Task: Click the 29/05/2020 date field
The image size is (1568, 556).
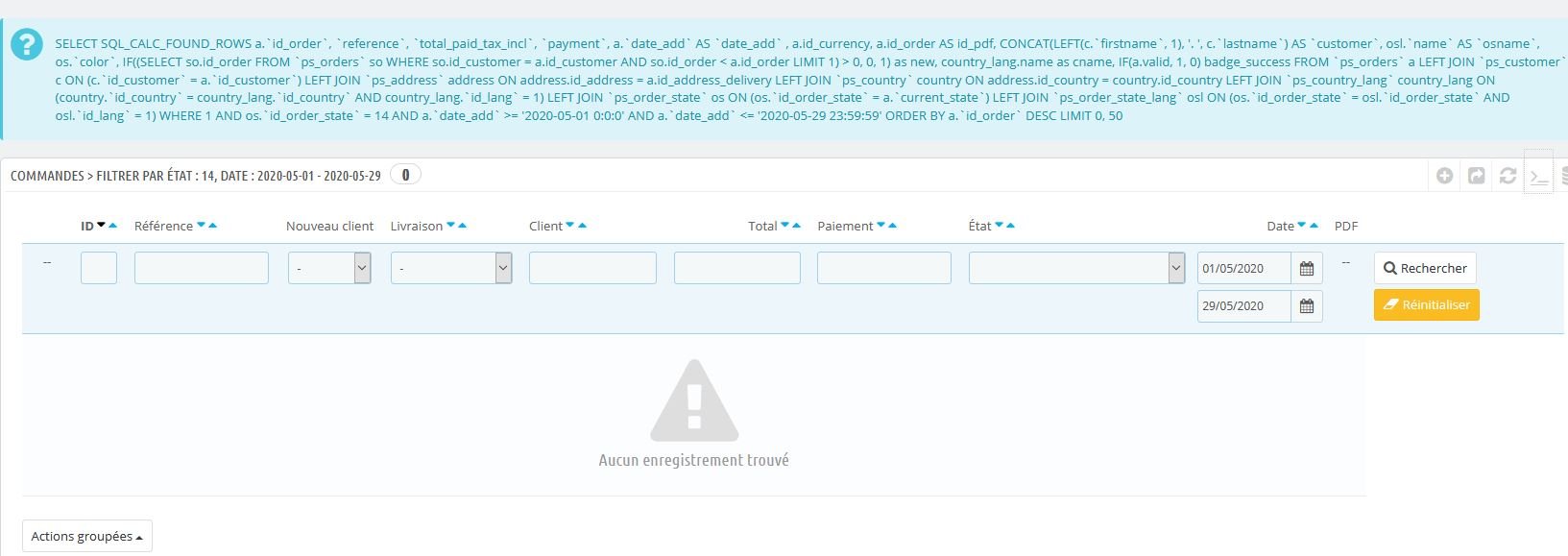Action: tap(1244, 306)
